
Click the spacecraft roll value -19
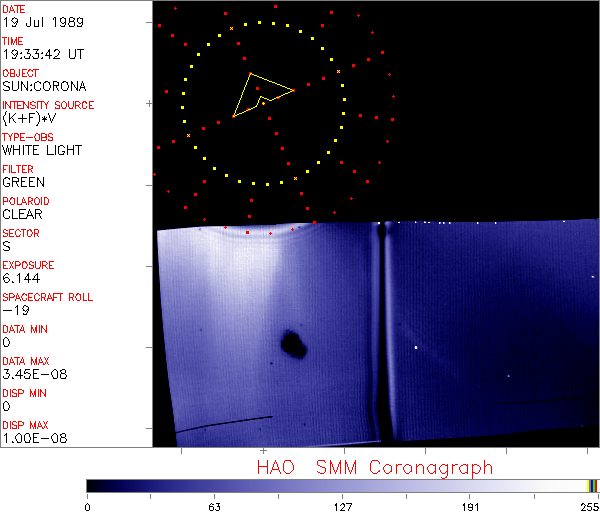14,310
